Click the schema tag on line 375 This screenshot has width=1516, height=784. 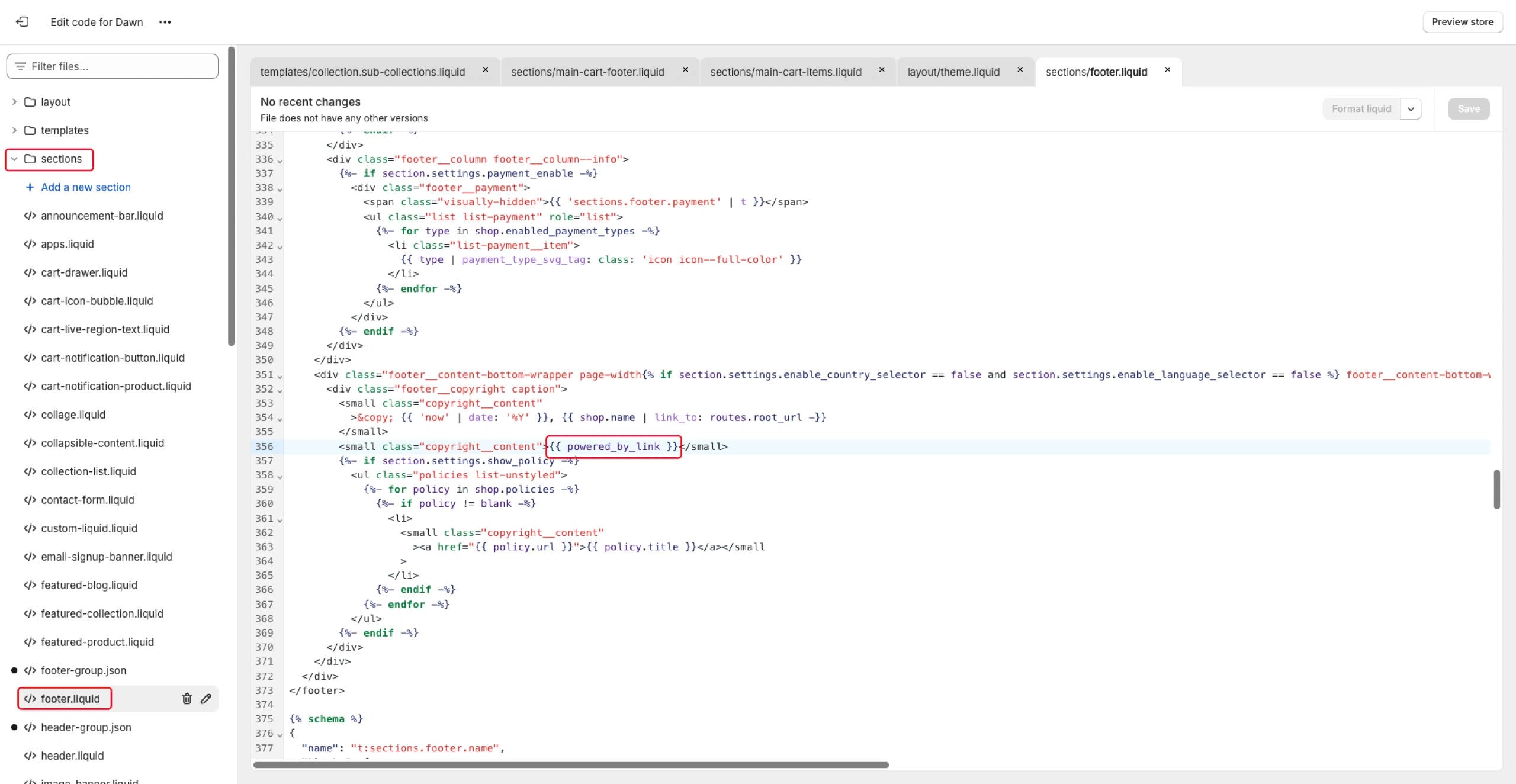coord(326,719)
